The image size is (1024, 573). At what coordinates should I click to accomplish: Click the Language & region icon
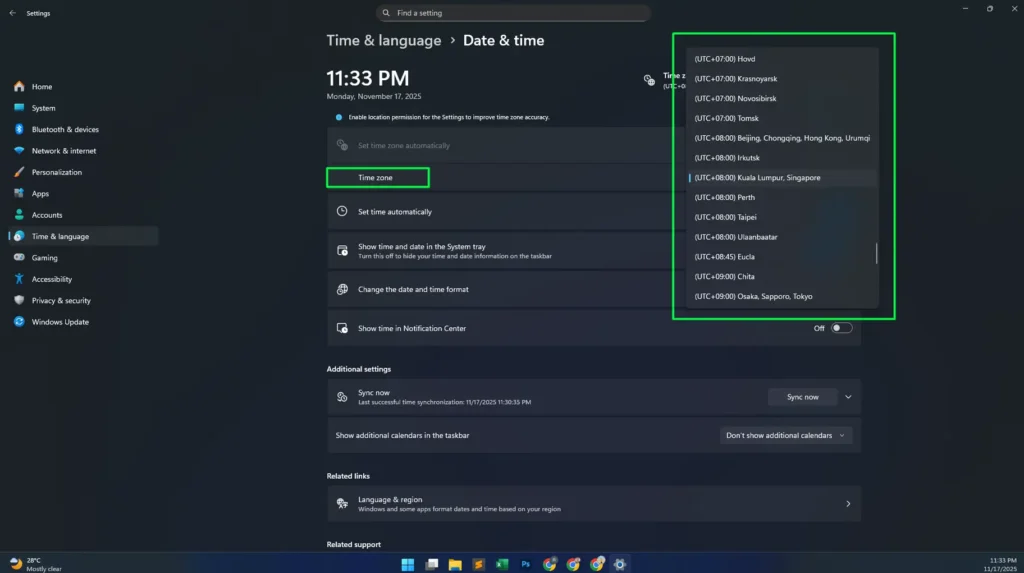(342, 504)
